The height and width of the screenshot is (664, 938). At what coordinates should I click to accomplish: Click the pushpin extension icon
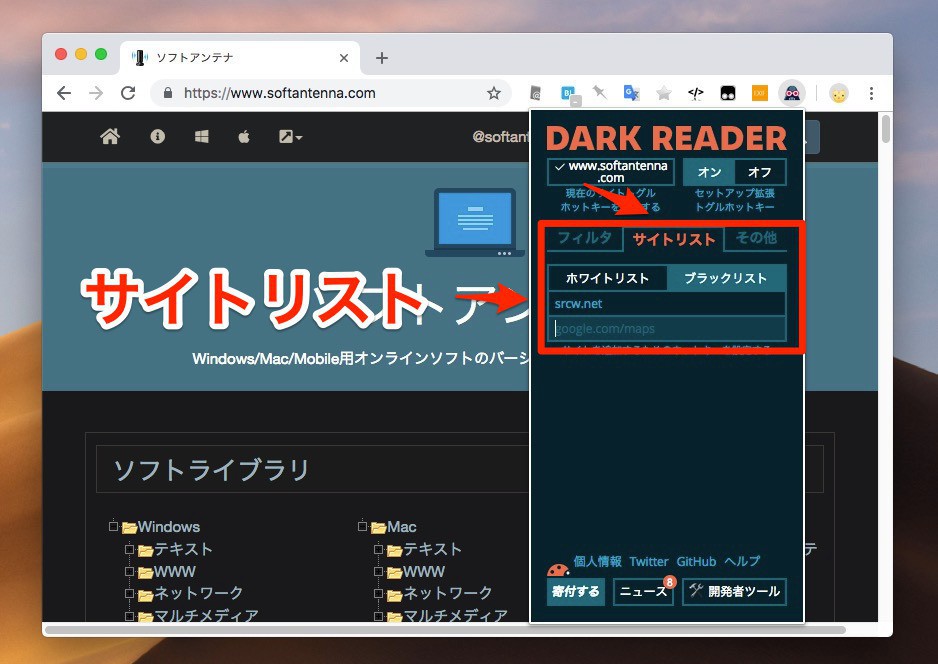599,92
